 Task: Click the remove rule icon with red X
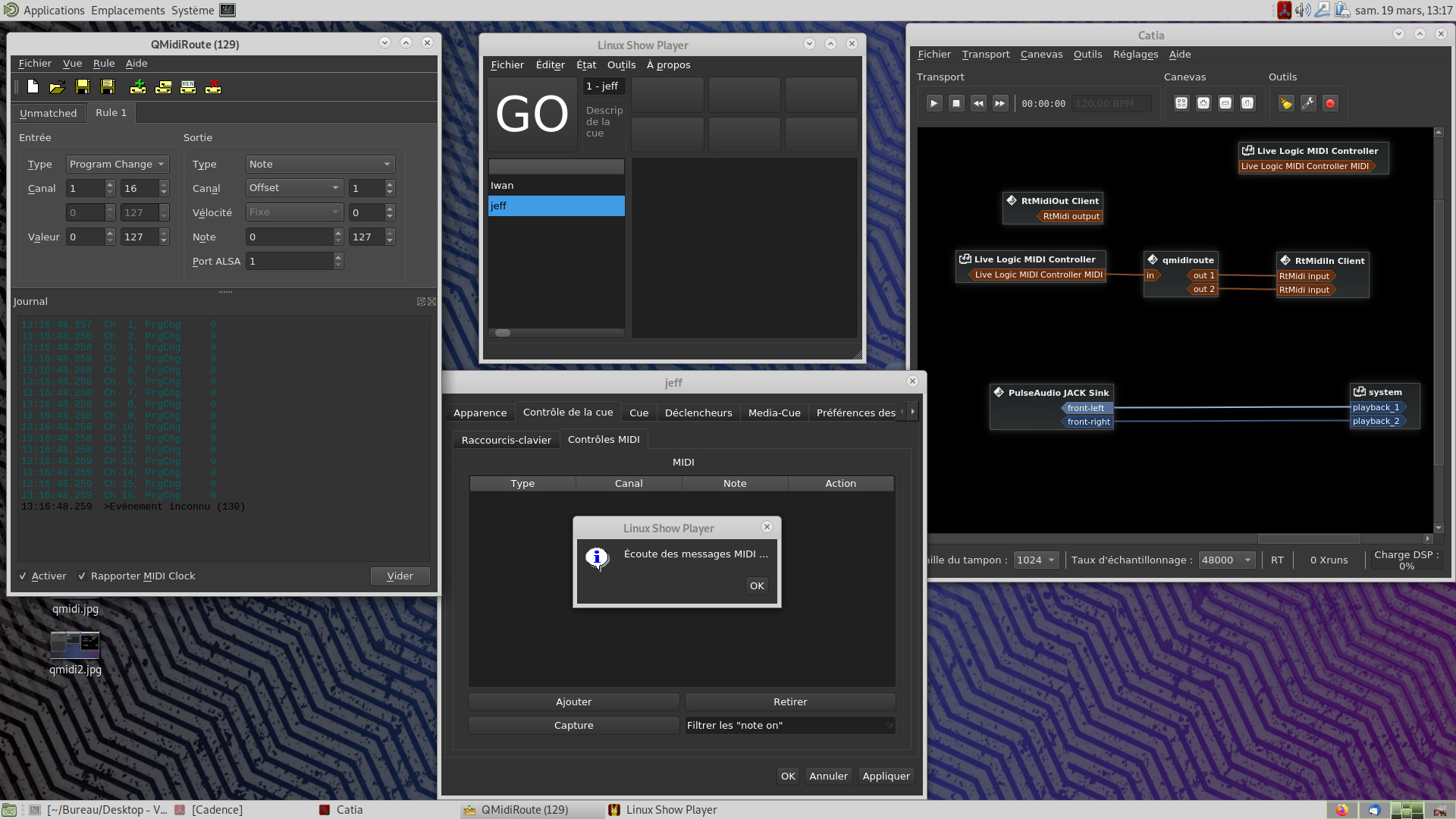click(x=213, y=87)
